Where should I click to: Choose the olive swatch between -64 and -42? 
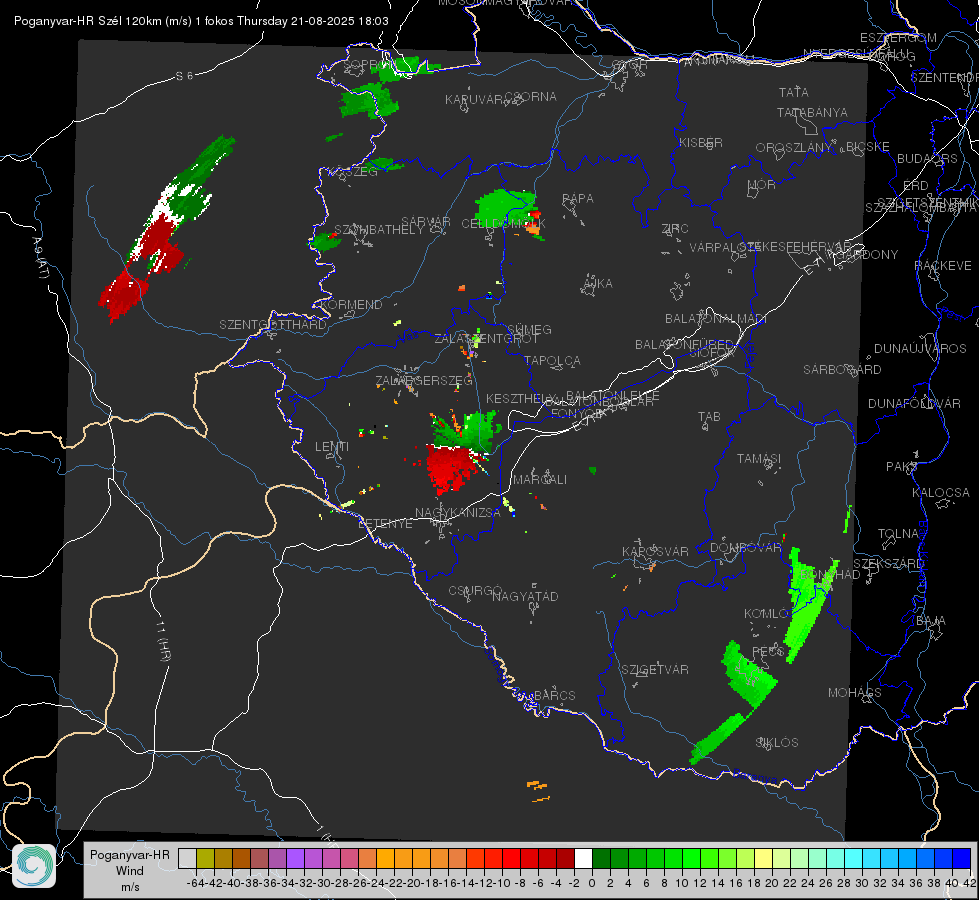coord(205,858)
